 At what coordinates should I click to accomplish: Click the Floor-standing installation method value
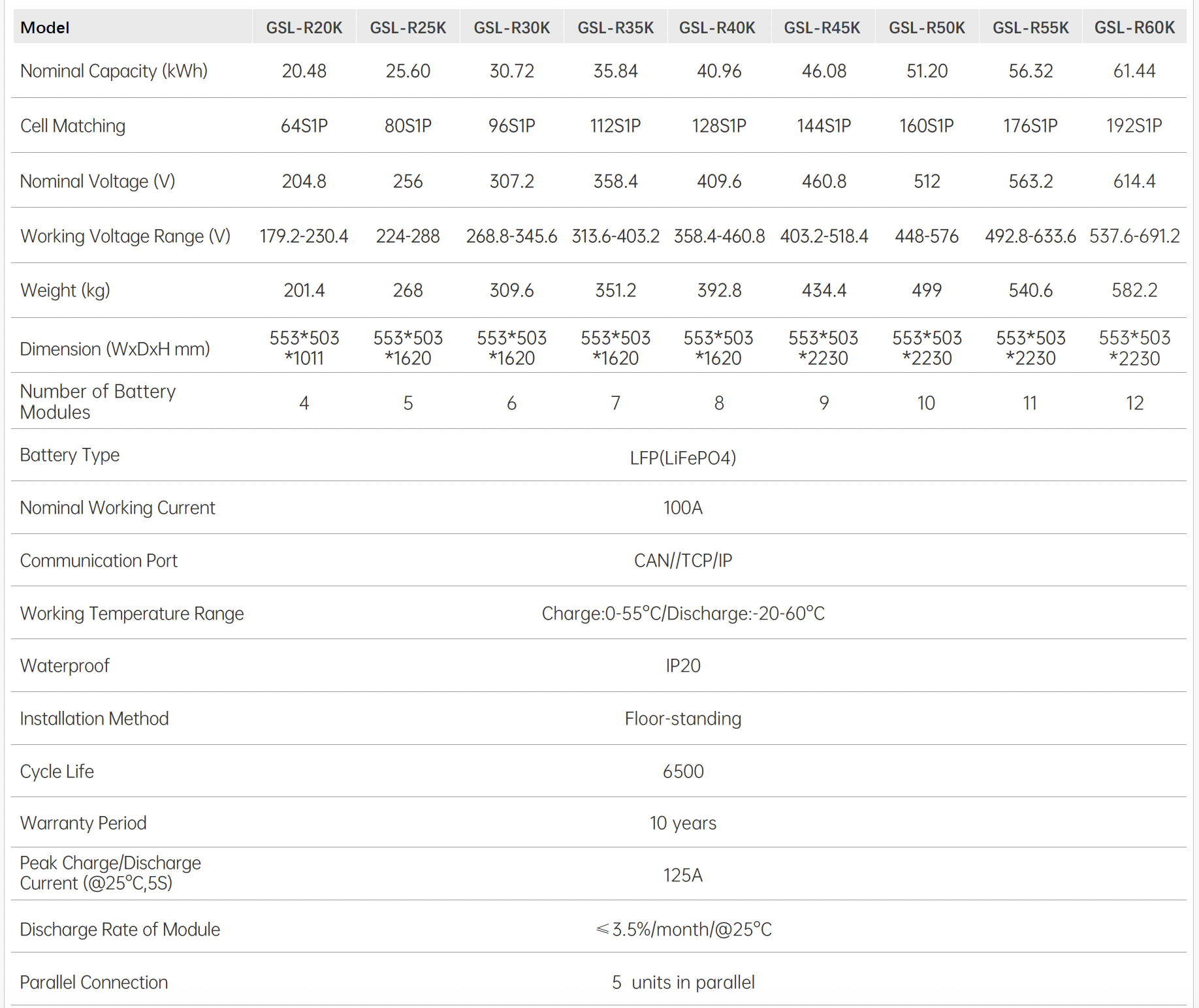pos(682,719)
